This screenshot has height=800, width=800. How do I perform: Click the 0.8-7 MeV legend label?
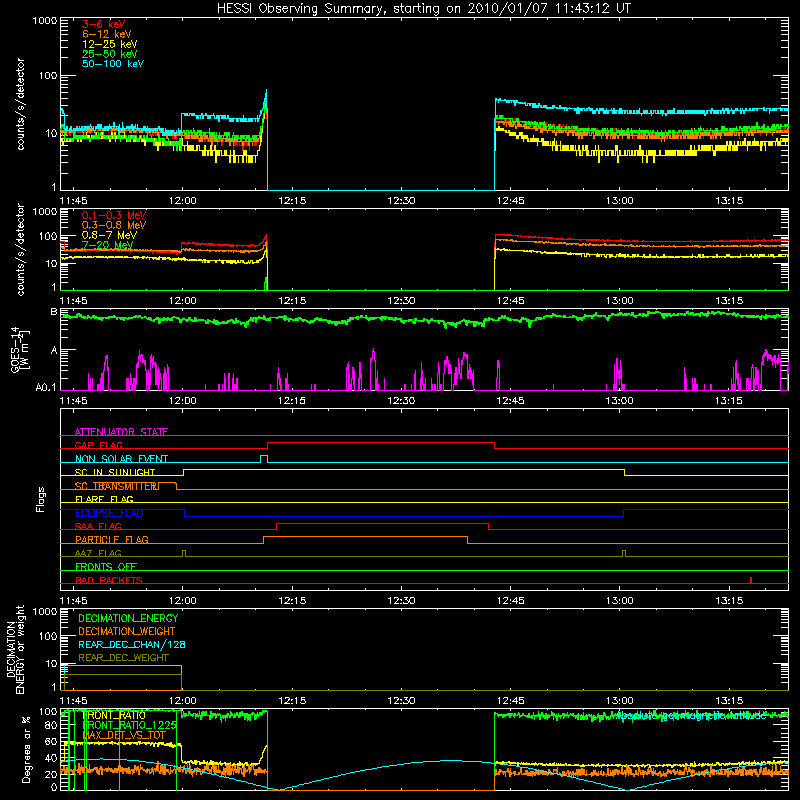pos(109,235)
